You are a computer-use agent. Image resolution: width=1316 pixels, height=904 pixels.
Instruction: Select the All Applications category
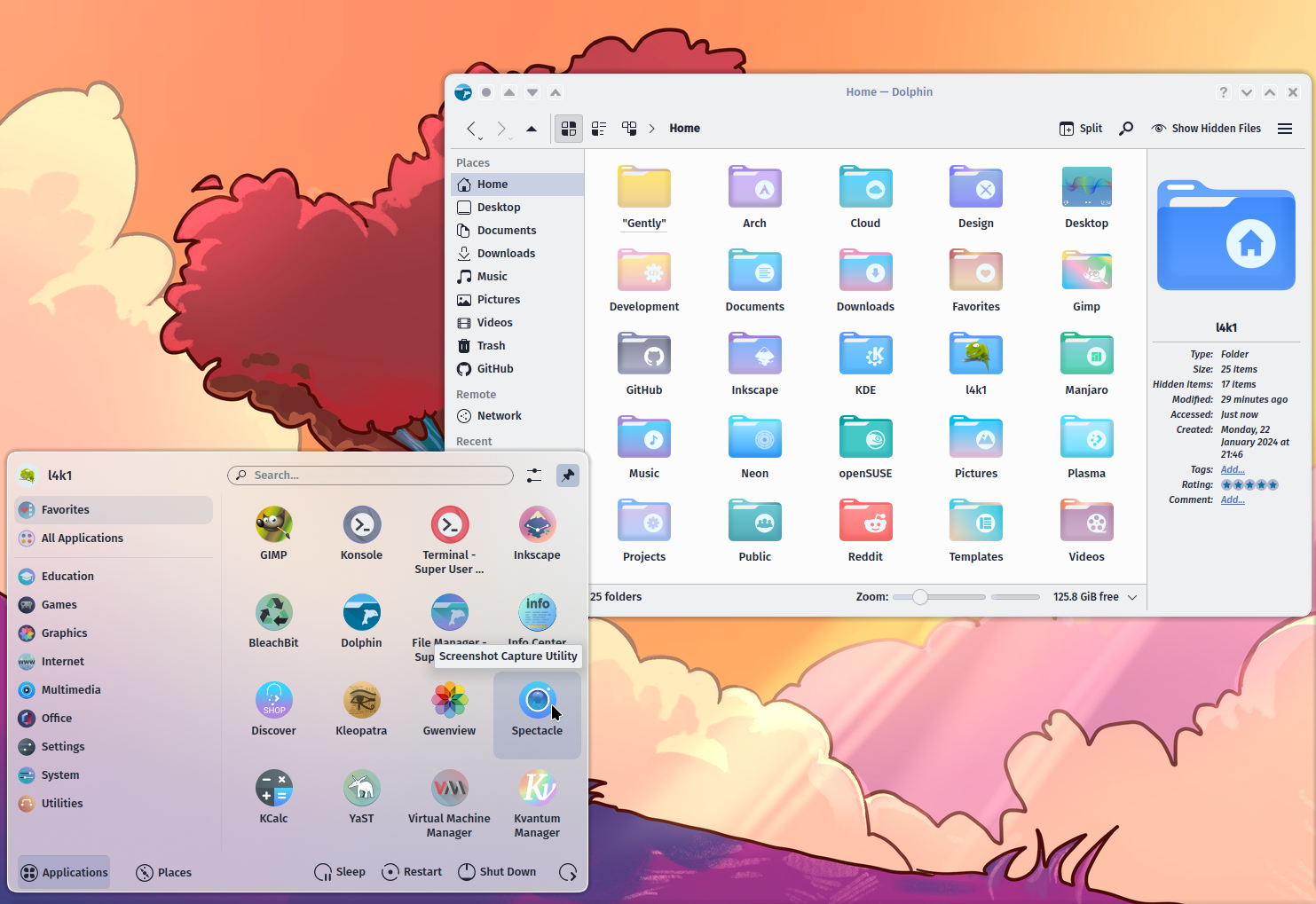tap(82, 538)
